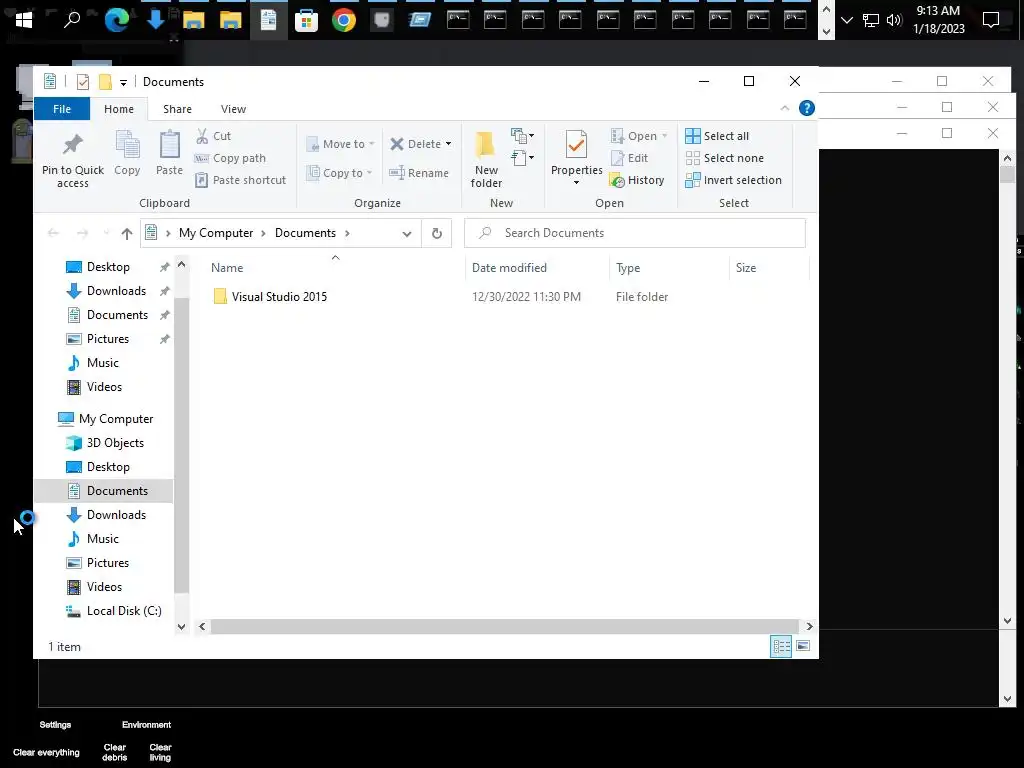Click the Cut scissors icon
This screenshot has width=1024, height=768.
202,136
